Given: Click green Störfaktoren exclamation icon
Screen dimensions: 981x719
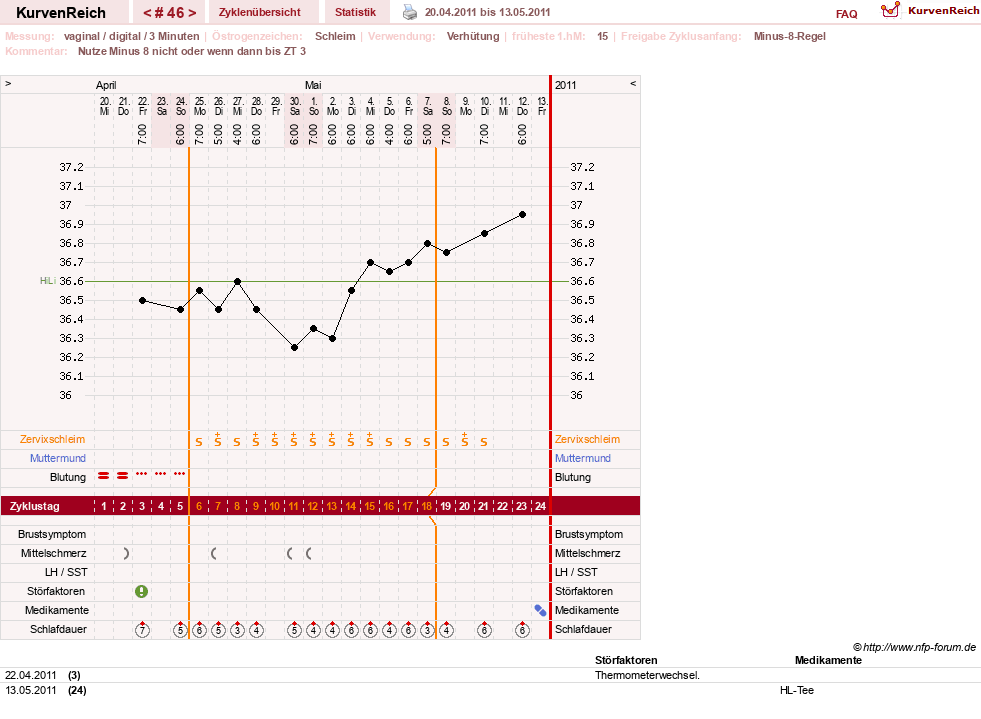Looking at the screenshot, I should coord(141,591).
